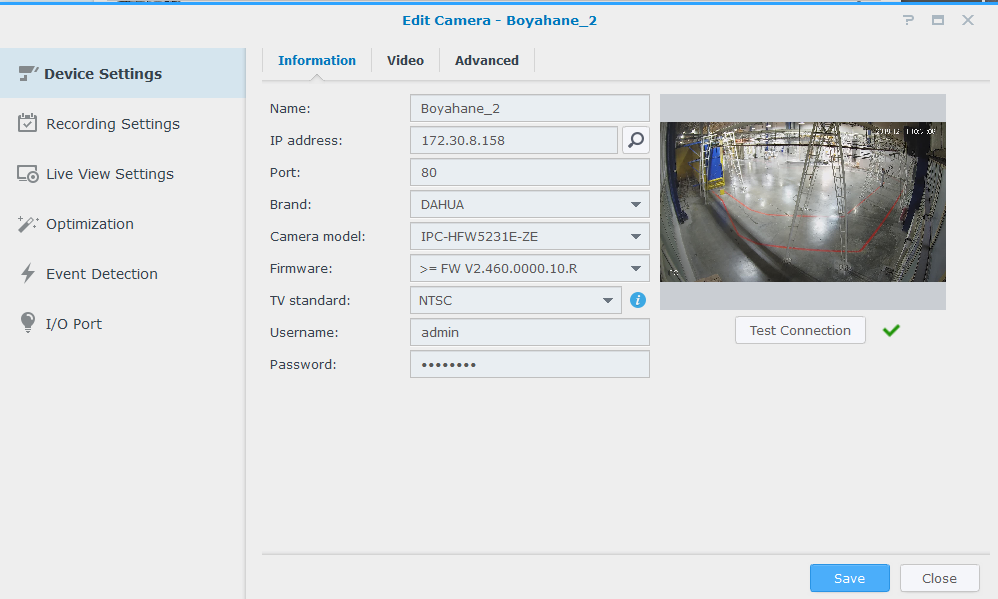
Task: Click the Event Detection lightning bolt icon
Action: click(x=28, y=274)
